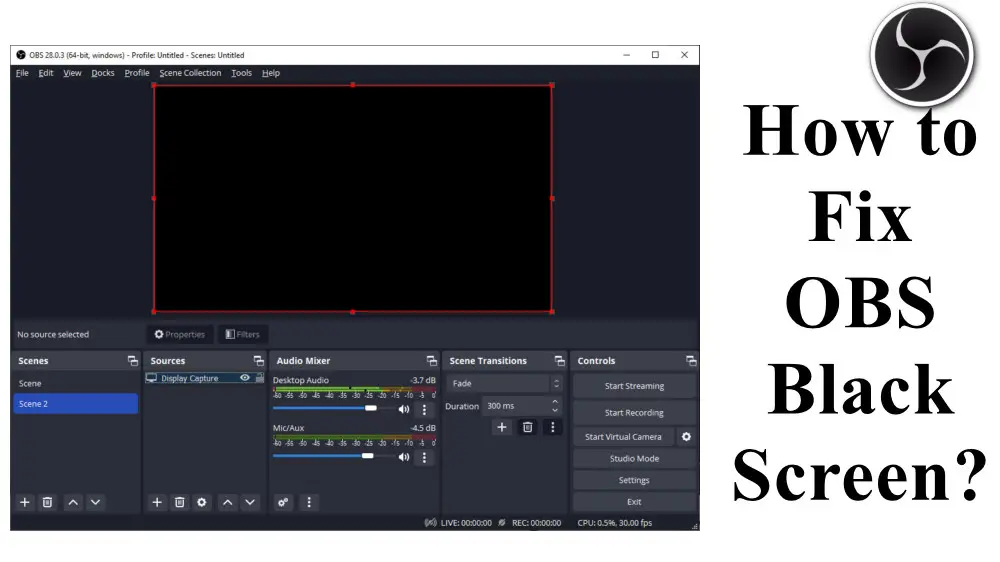Click the OBS logo in title bar
The height and width of the screenshot is (562, 1000).
coord(21,55)
